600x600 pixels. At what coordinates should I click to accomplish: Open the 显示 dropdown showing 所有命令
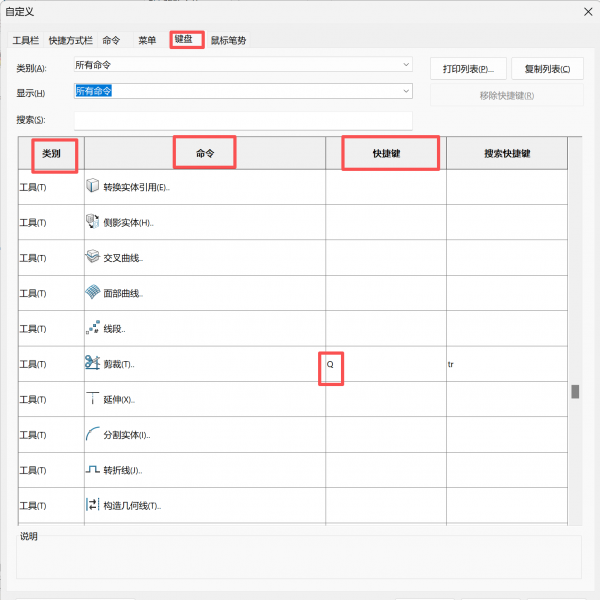pyautogui.click(x=243, y=91)
